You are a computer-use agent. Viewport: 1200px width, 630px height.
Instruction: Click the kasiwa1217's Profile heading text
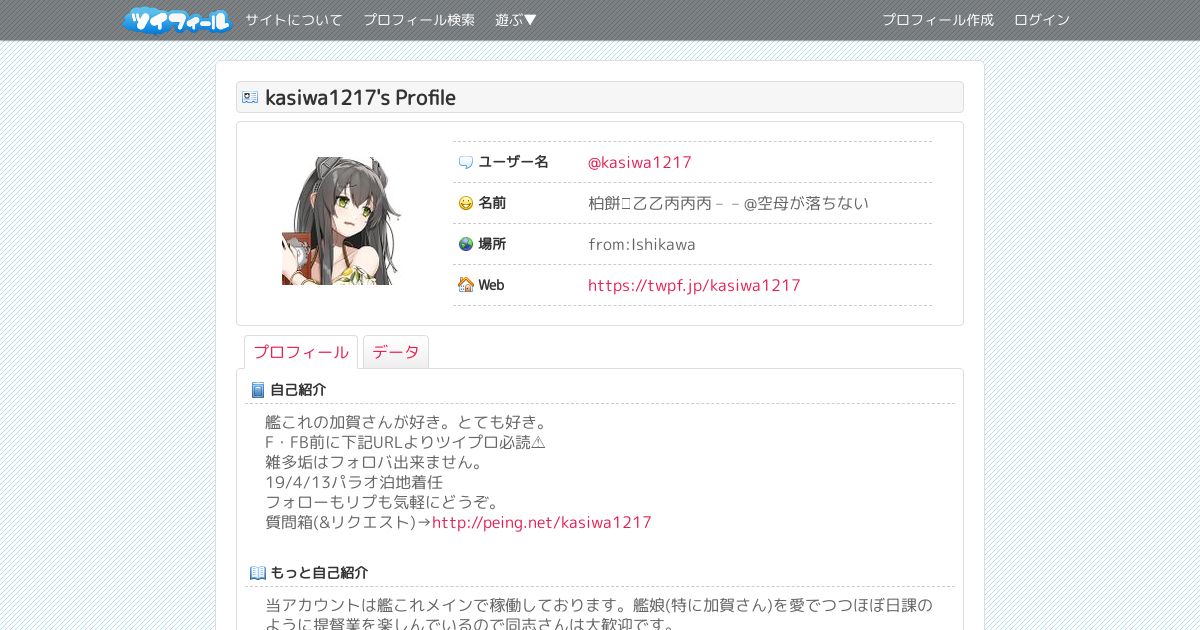pyautogui.click(x=360, y=97)
